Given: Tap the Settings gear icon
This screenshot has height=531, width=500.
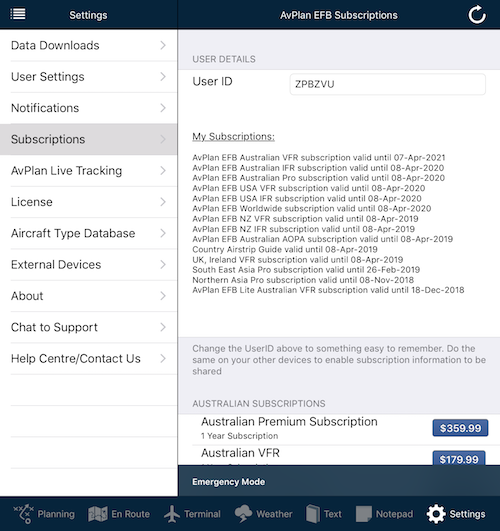Looking at the screenshot, I should (x=436, y=514).
